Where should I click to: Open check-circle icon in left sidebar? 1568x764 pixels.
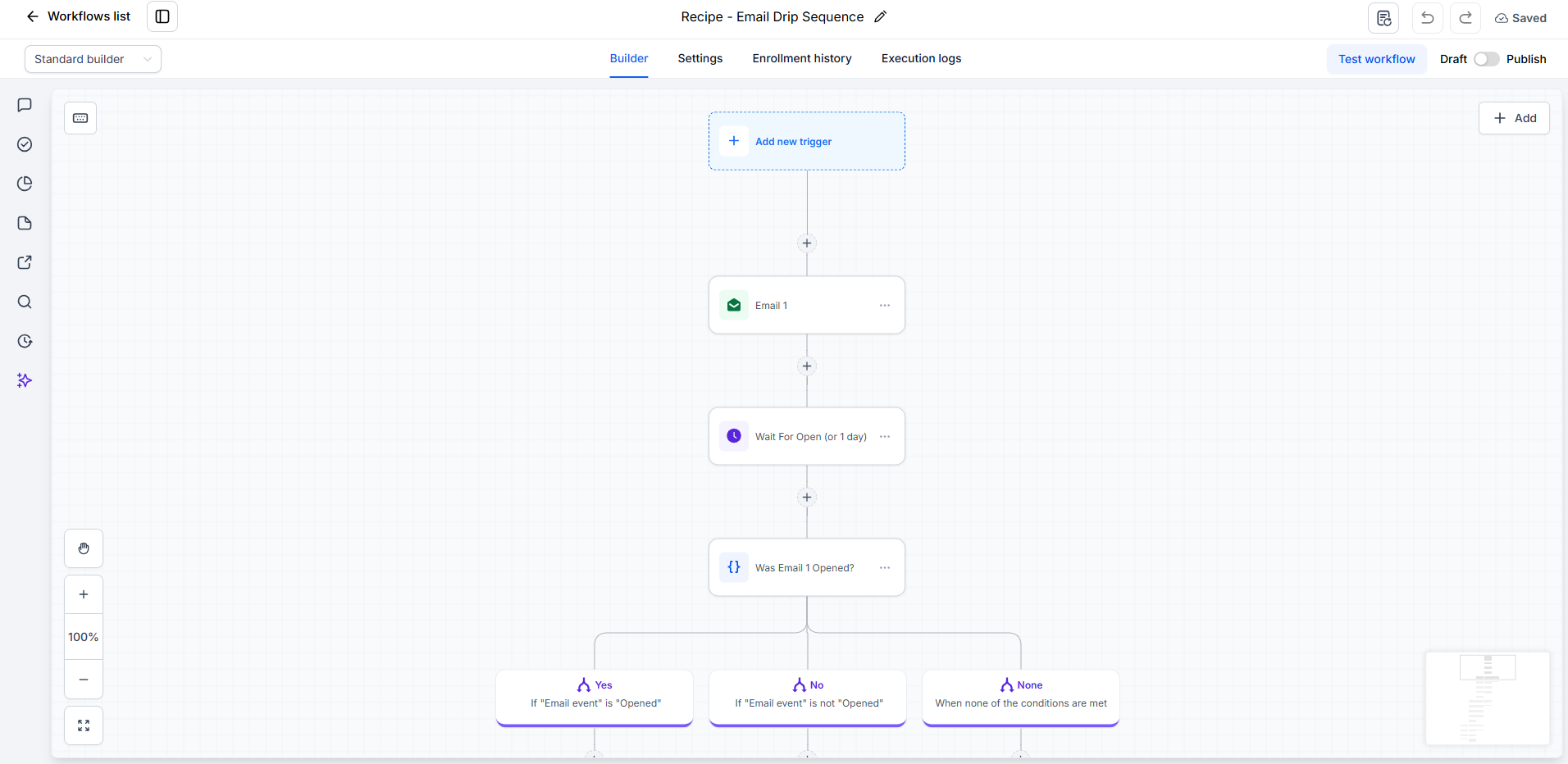coord(25,144)
